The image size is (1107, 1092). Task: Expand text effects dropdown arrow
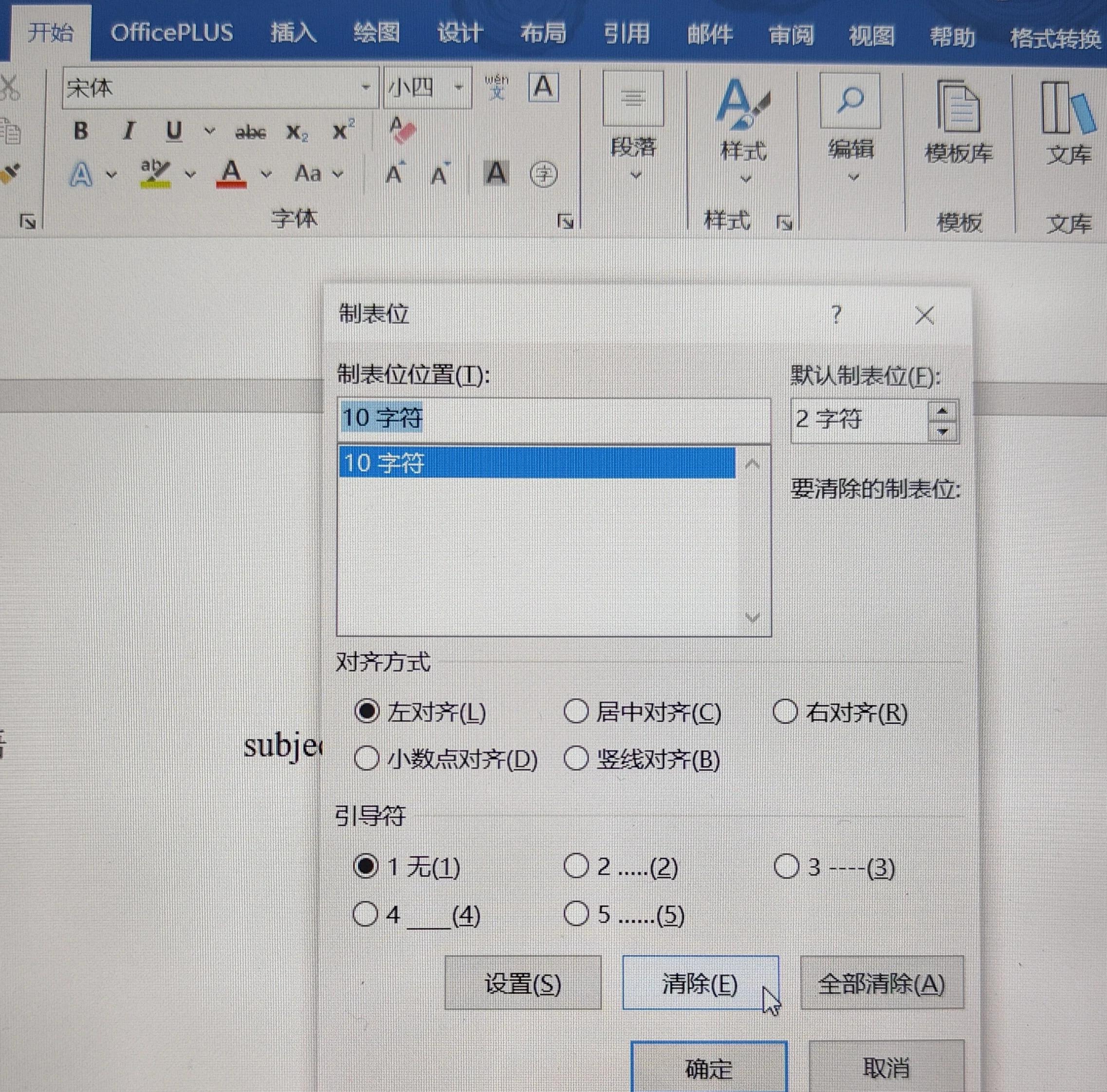tap(112, 174)
